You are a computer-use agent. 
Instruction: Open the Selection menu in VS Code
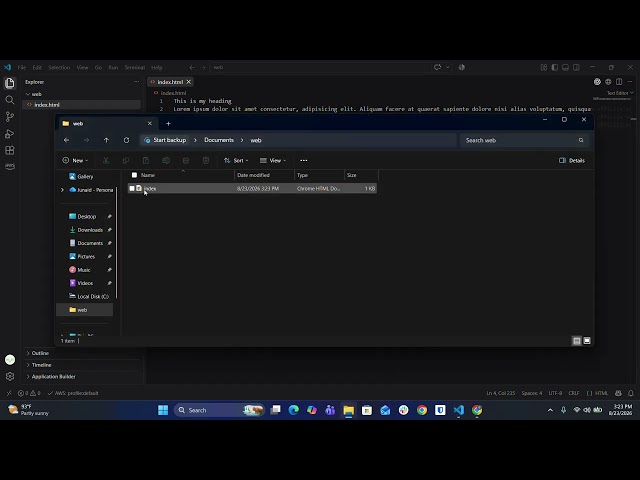[x=59, y=67]
